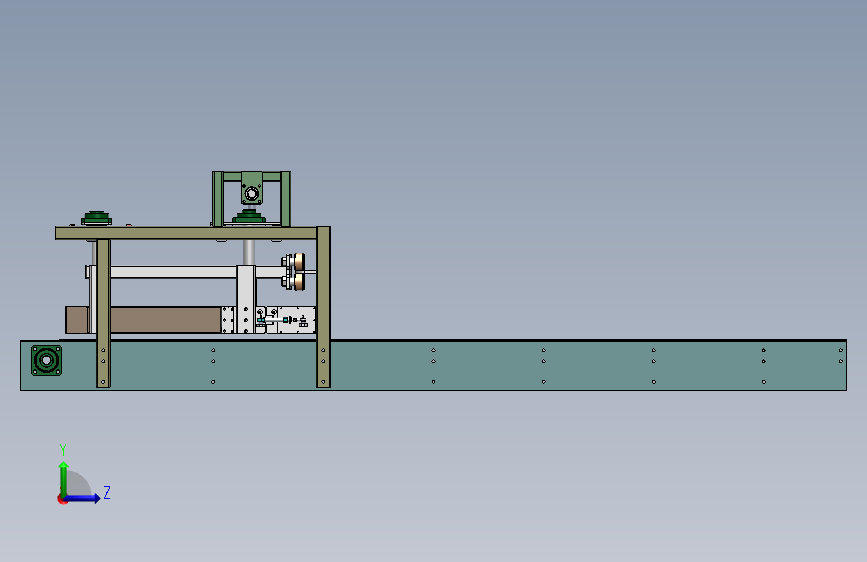Select the right upright of the green top frame

(x=285, y=199)
